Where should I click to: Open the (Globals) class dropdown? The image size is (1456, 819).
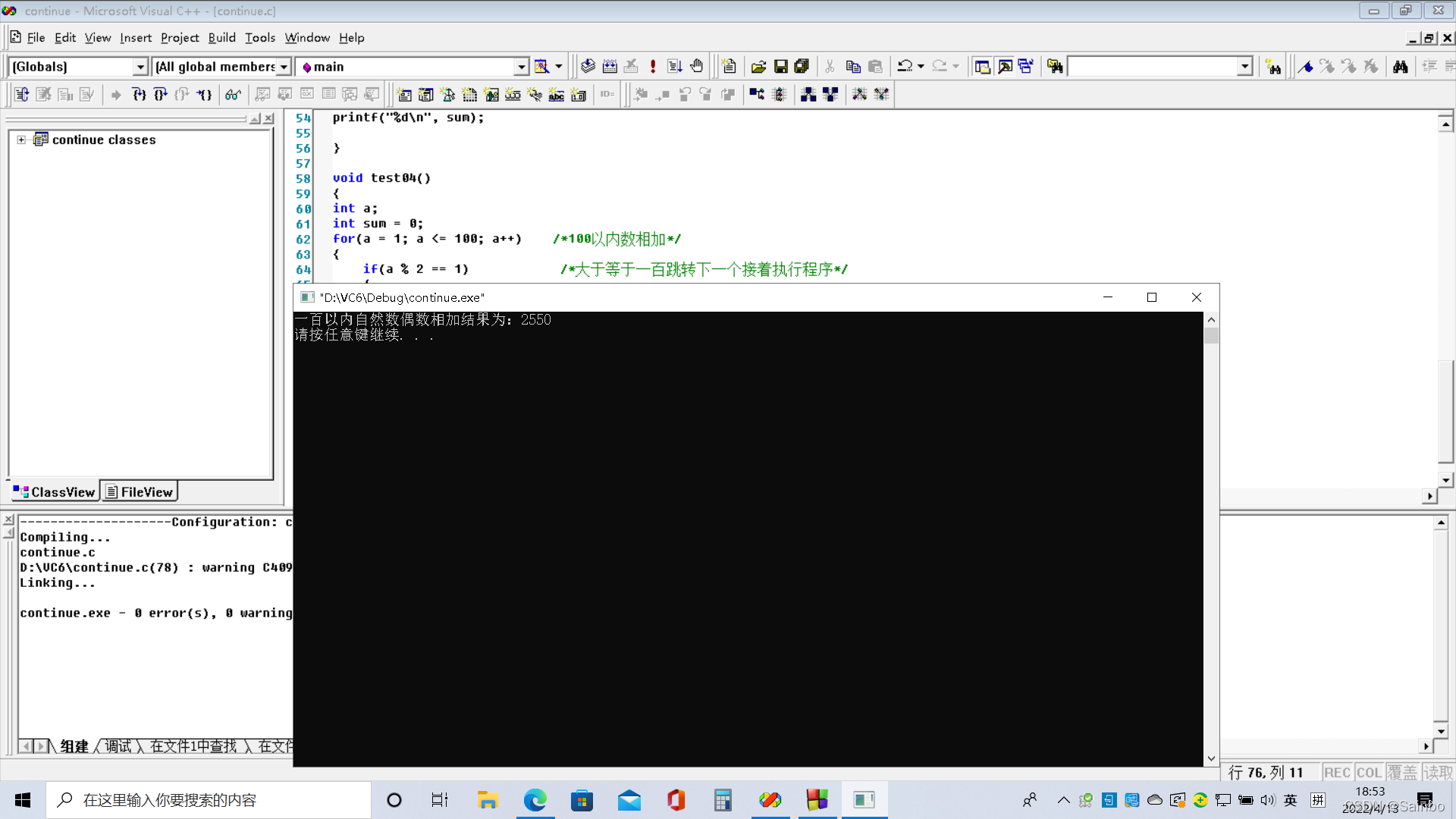tap(140, 67)
